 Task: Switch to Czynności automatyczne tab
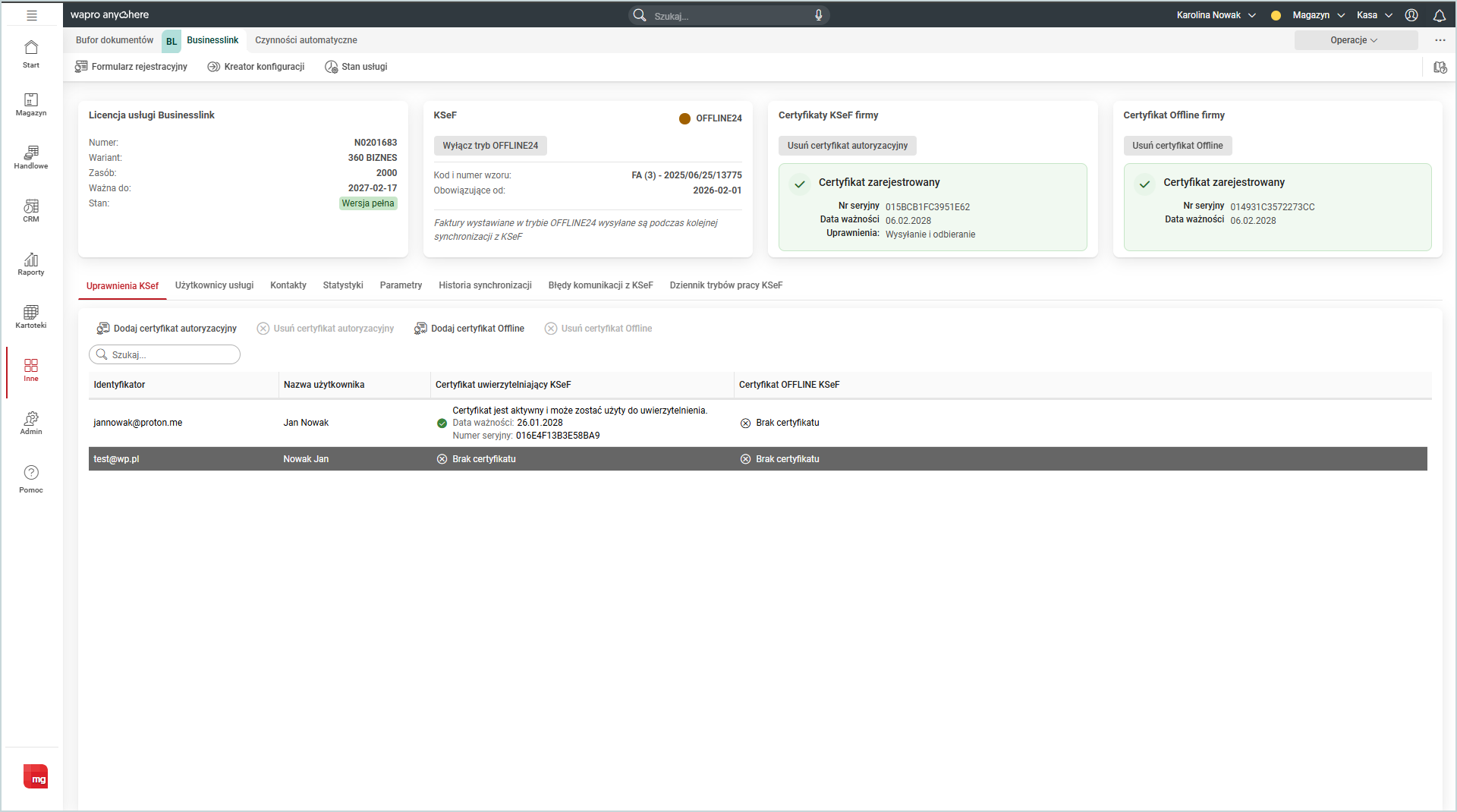(306, 40)
